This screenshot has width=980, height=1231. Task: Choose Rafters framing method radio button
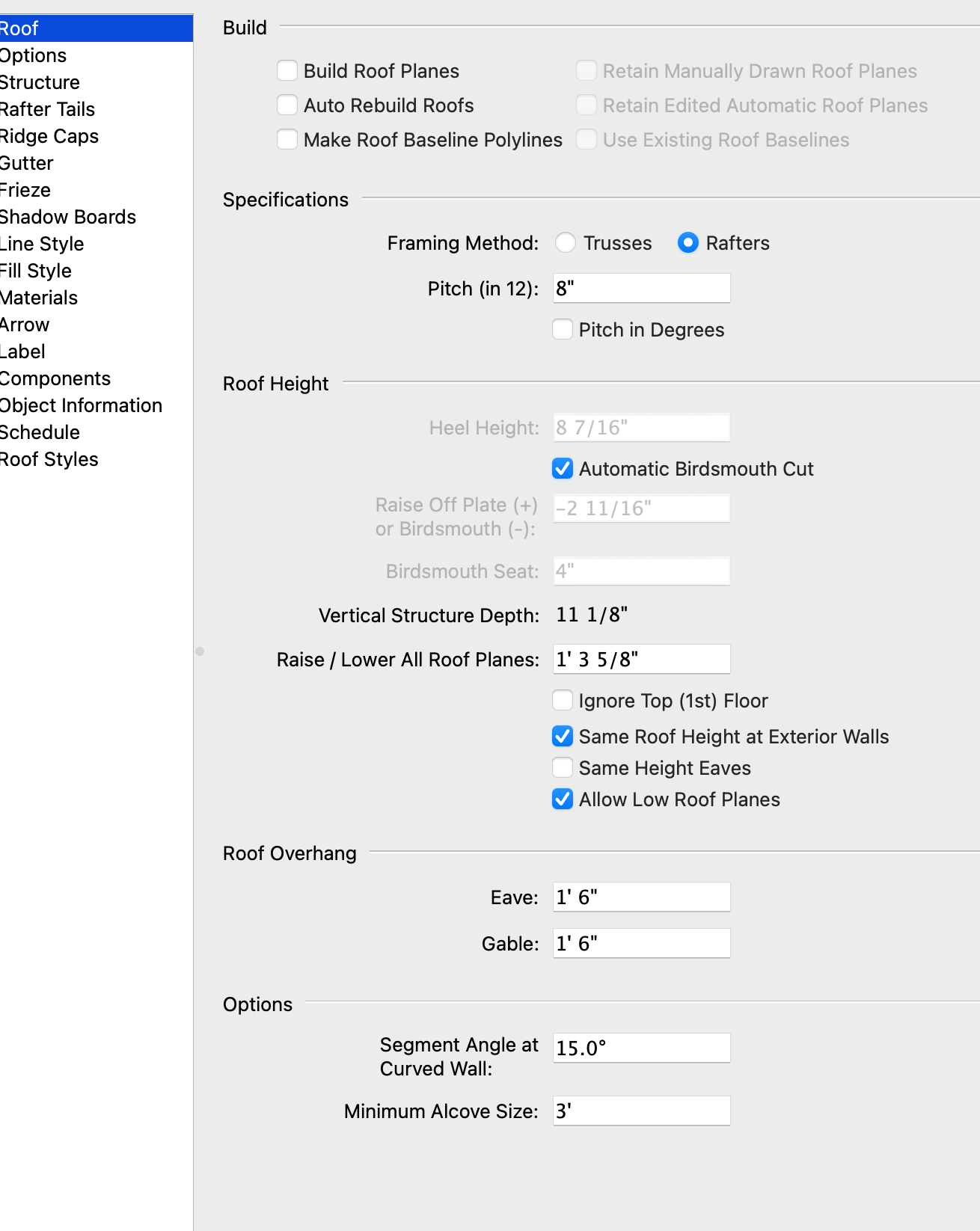[x=687, y=243]
